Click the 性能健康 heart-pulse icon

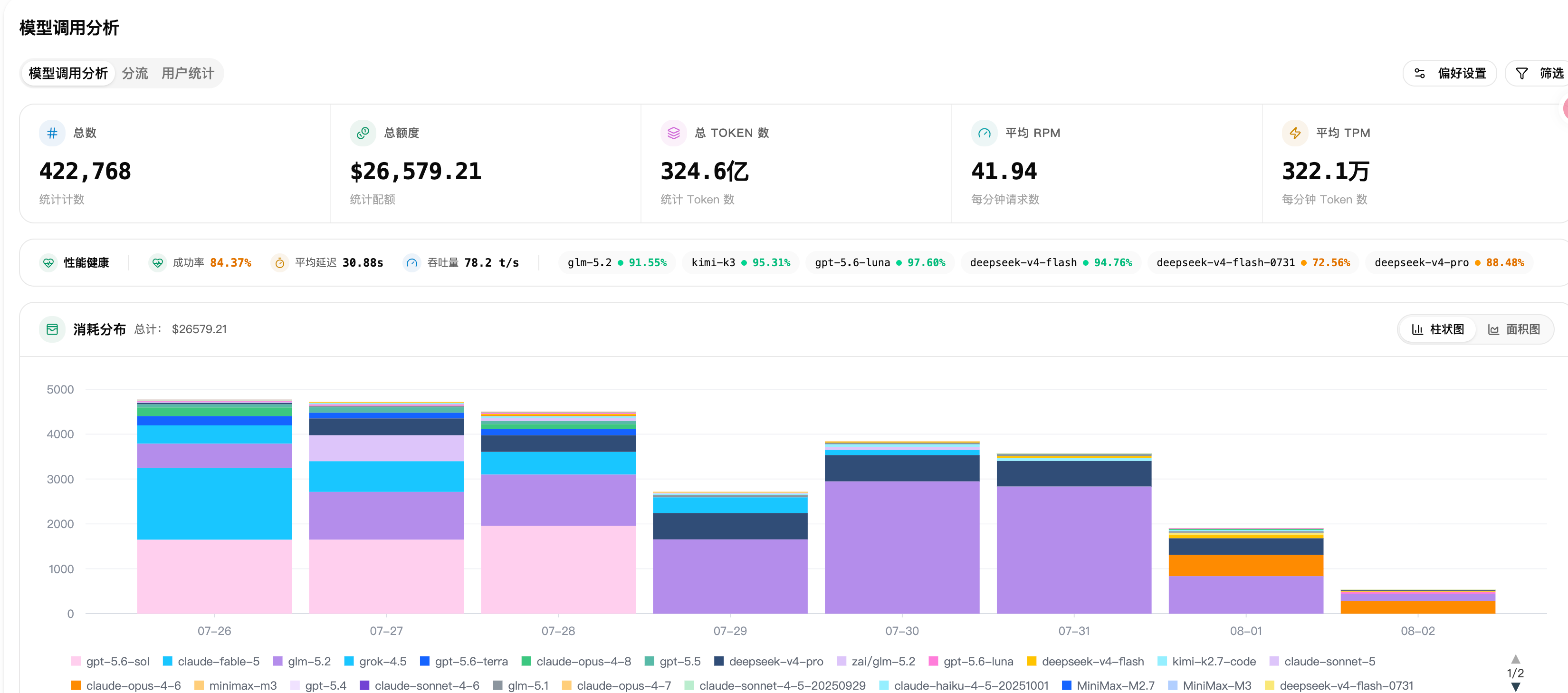48,262
